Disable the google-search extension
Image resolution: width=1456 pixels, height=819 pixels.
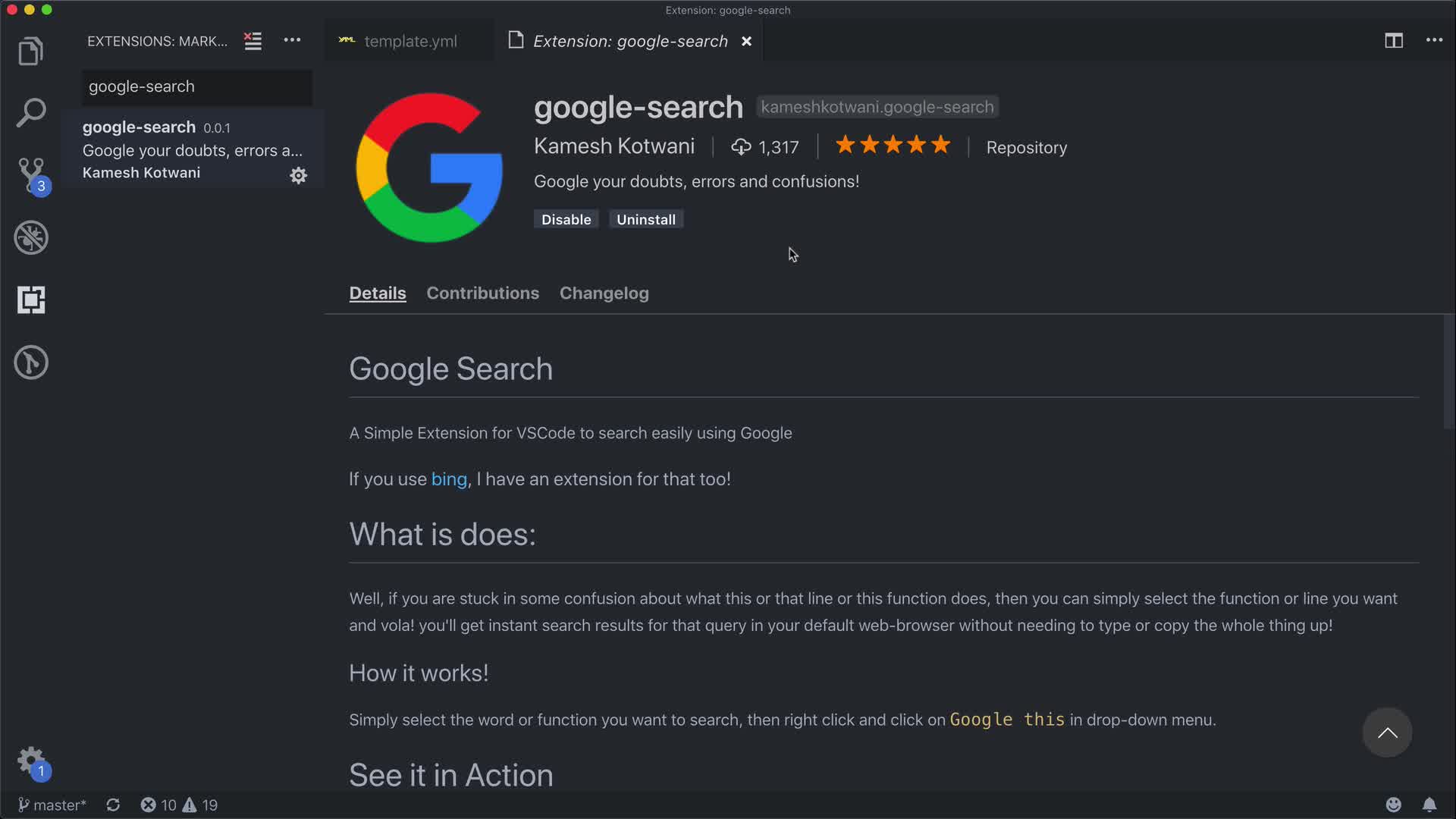[566, 219]
